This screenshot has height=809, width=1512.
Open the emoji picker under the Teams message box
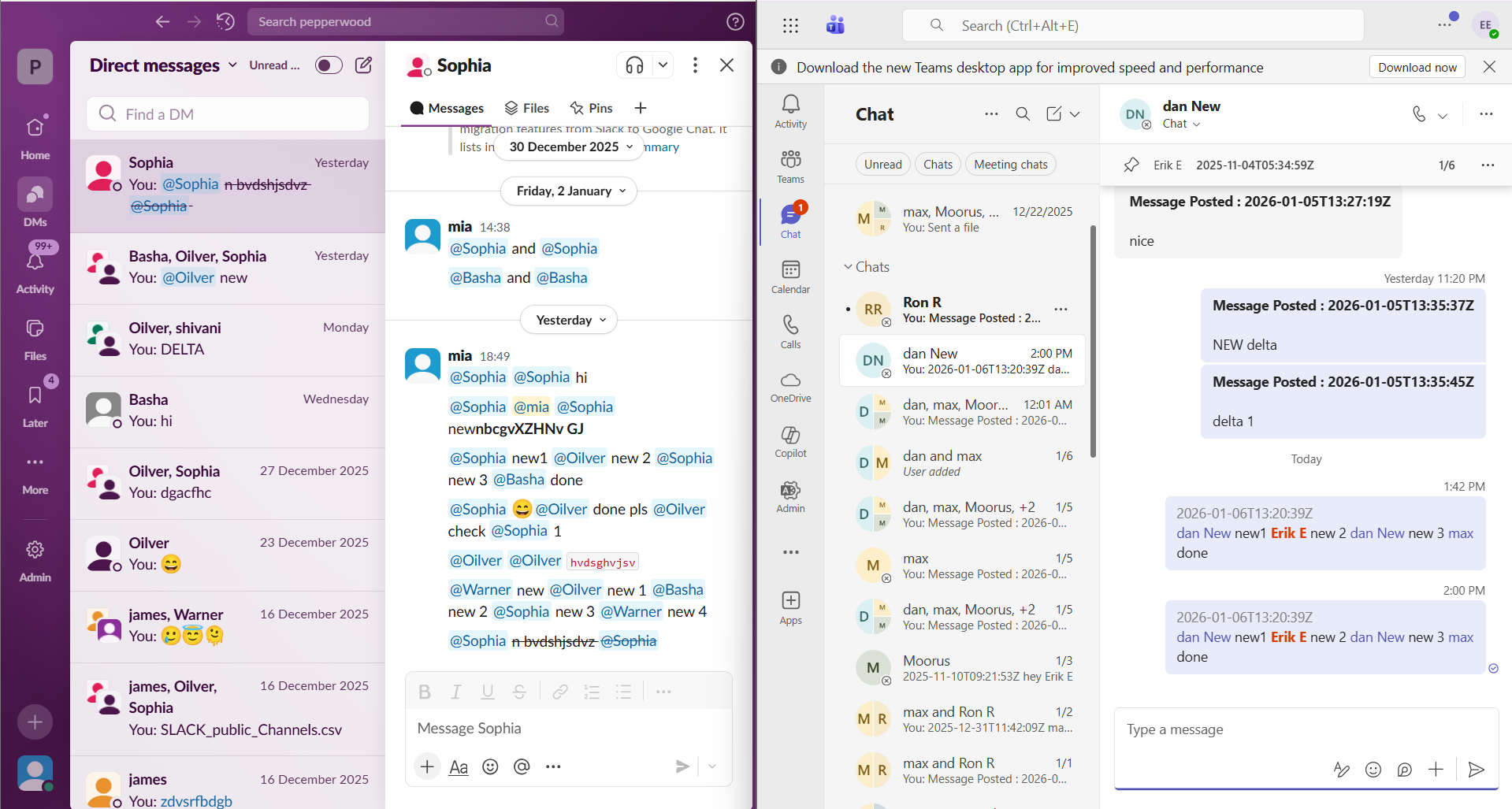[1373, 770]
